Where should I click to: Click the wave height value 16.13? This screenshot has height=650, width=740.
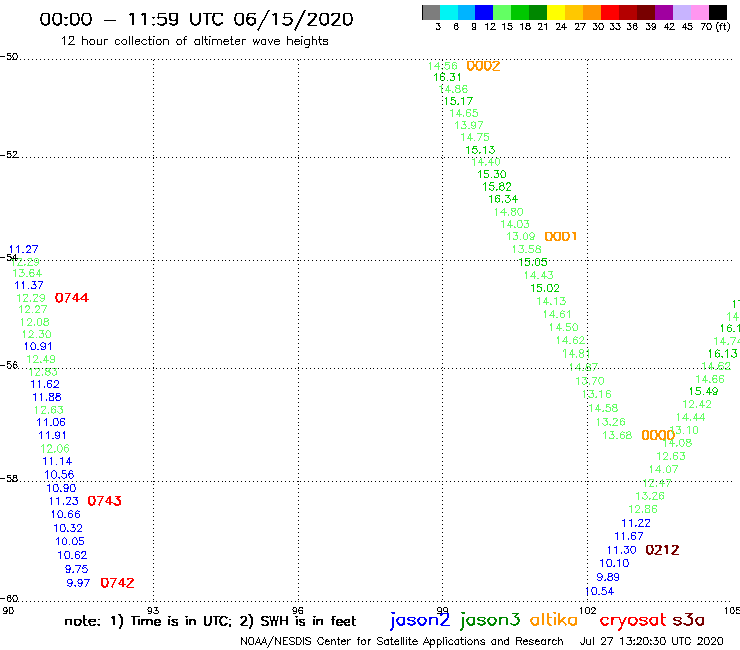pos(723,354)
